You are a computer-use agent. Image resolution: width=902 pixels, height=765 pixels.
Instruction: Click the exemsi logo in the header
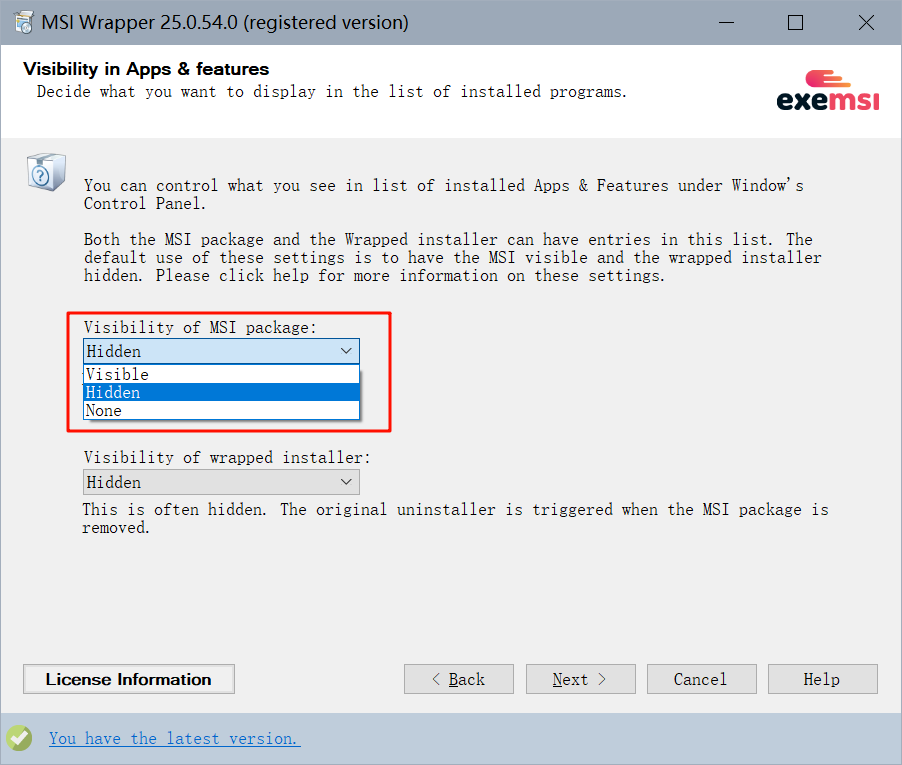coord(828,91)
